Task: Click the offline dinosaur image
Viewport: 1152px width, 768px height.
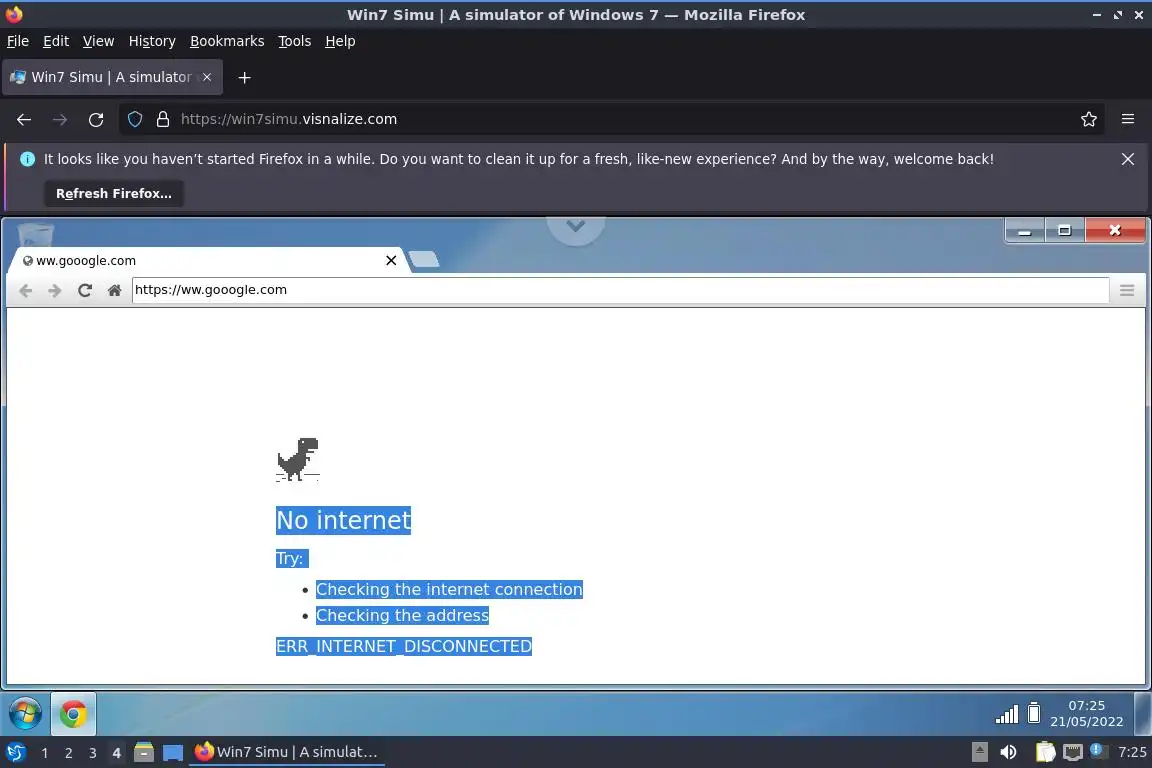Action: [298, 459]
